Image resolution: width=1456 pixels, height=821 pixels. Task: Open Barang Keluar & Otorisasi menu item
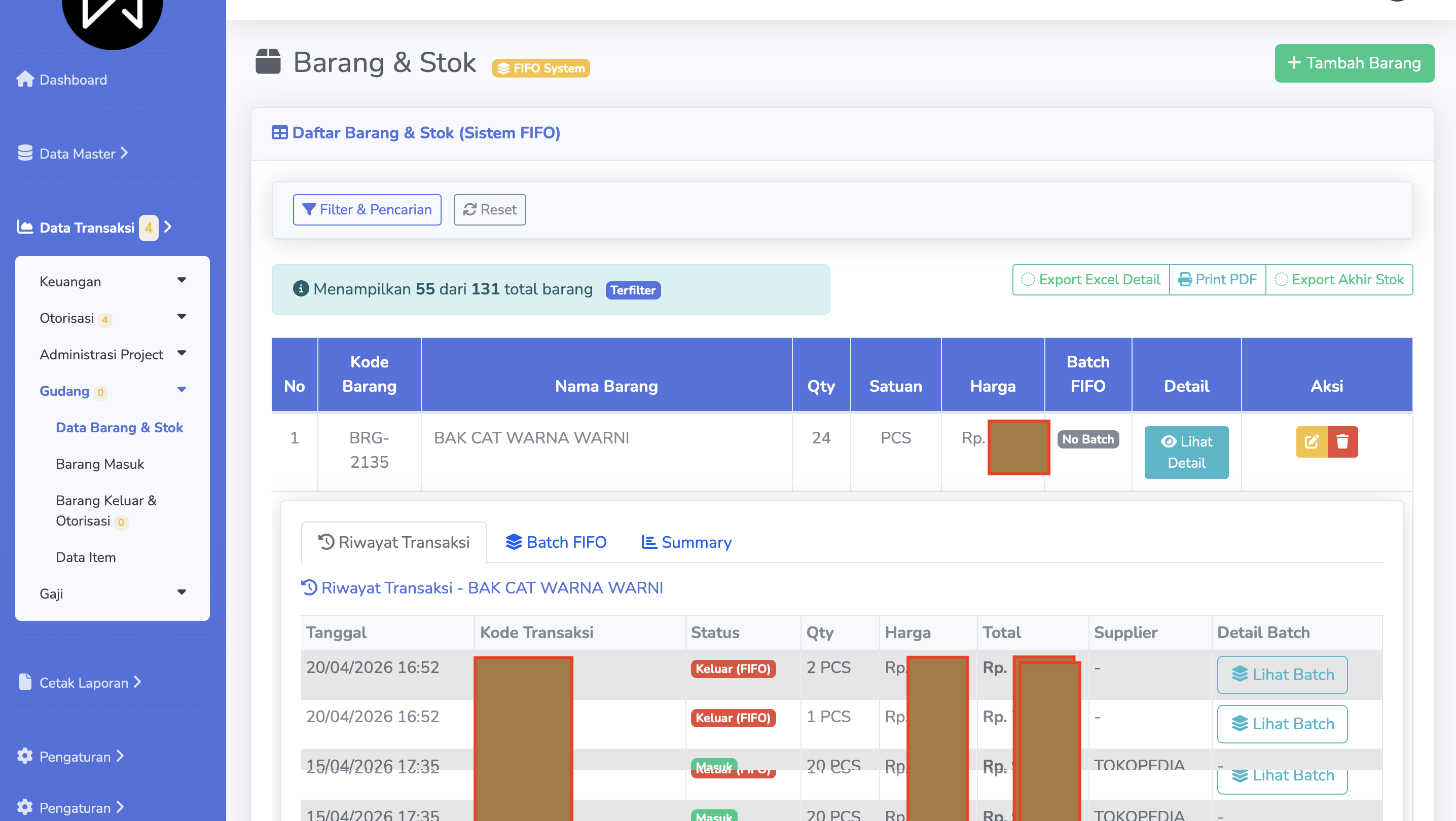(x=106, y=510)
